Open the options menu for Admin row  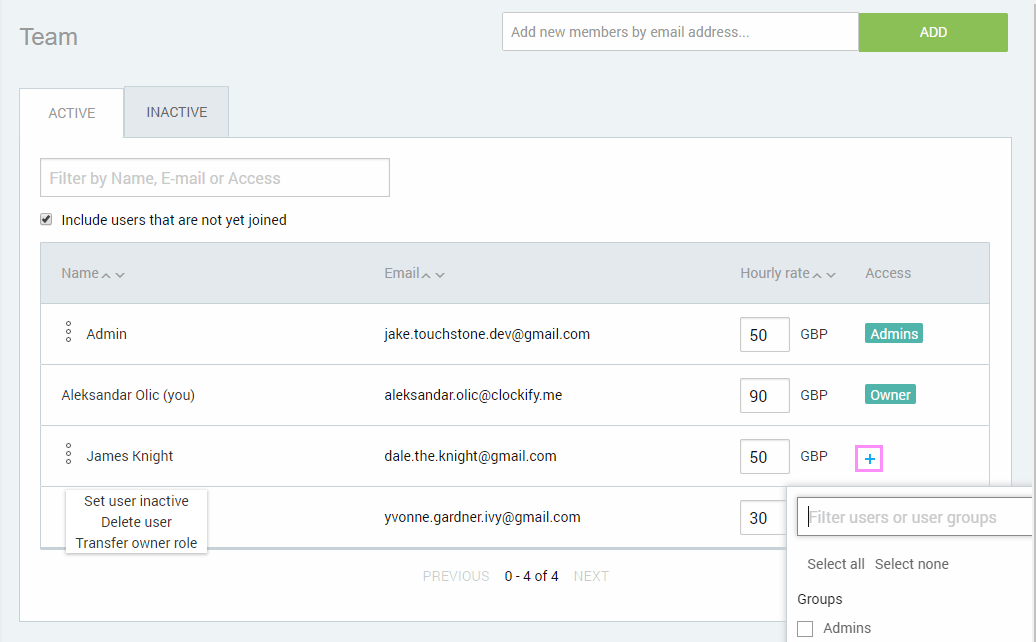(68, 332)
